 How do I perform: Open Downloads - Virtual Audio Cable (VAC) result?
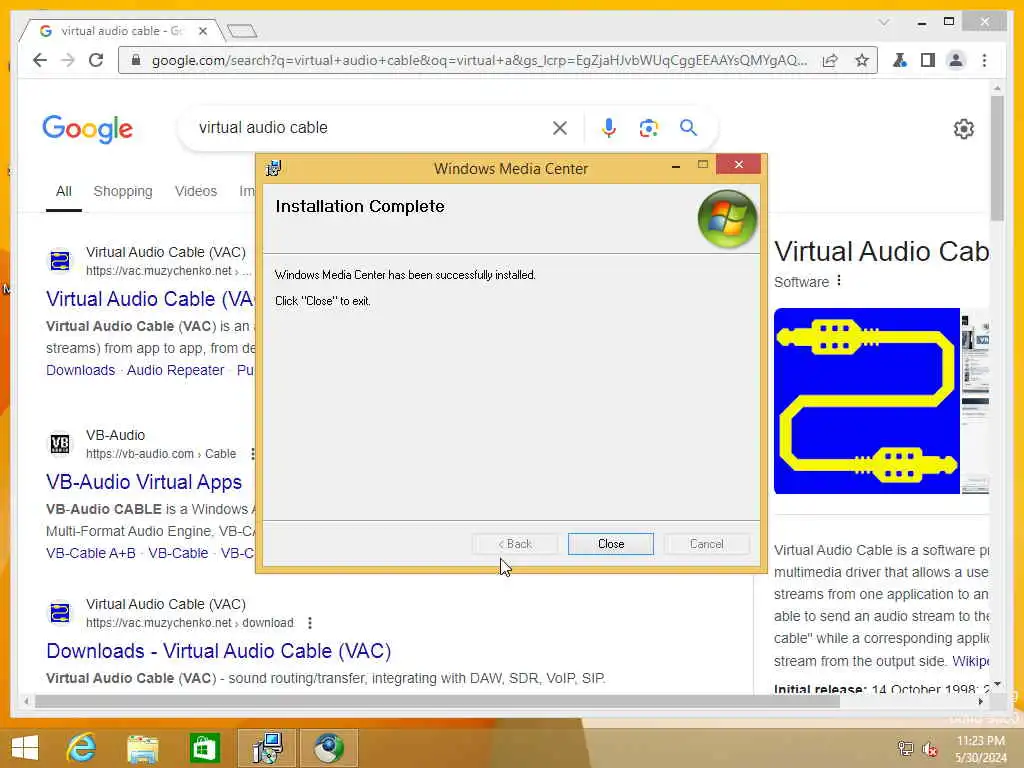click(x=219, y=651)
